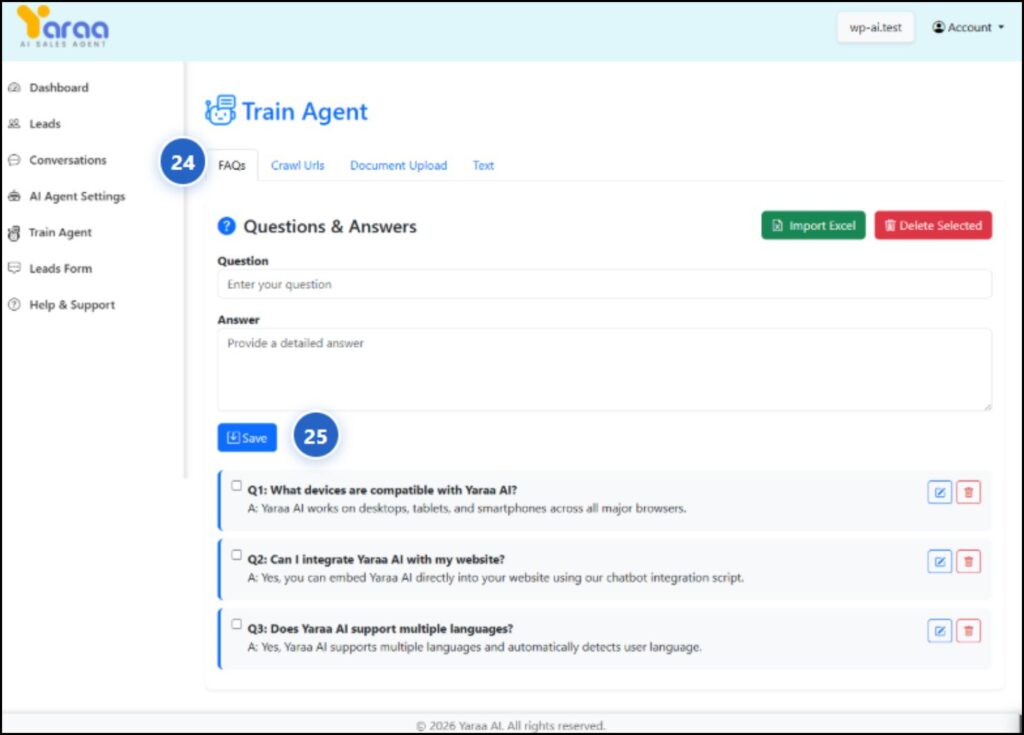This screenshot has width=1024, height=735.
Task: Click the answer about desktops, tablets, and smartphones
Action: pyautogui.click(x=467, y=508)
